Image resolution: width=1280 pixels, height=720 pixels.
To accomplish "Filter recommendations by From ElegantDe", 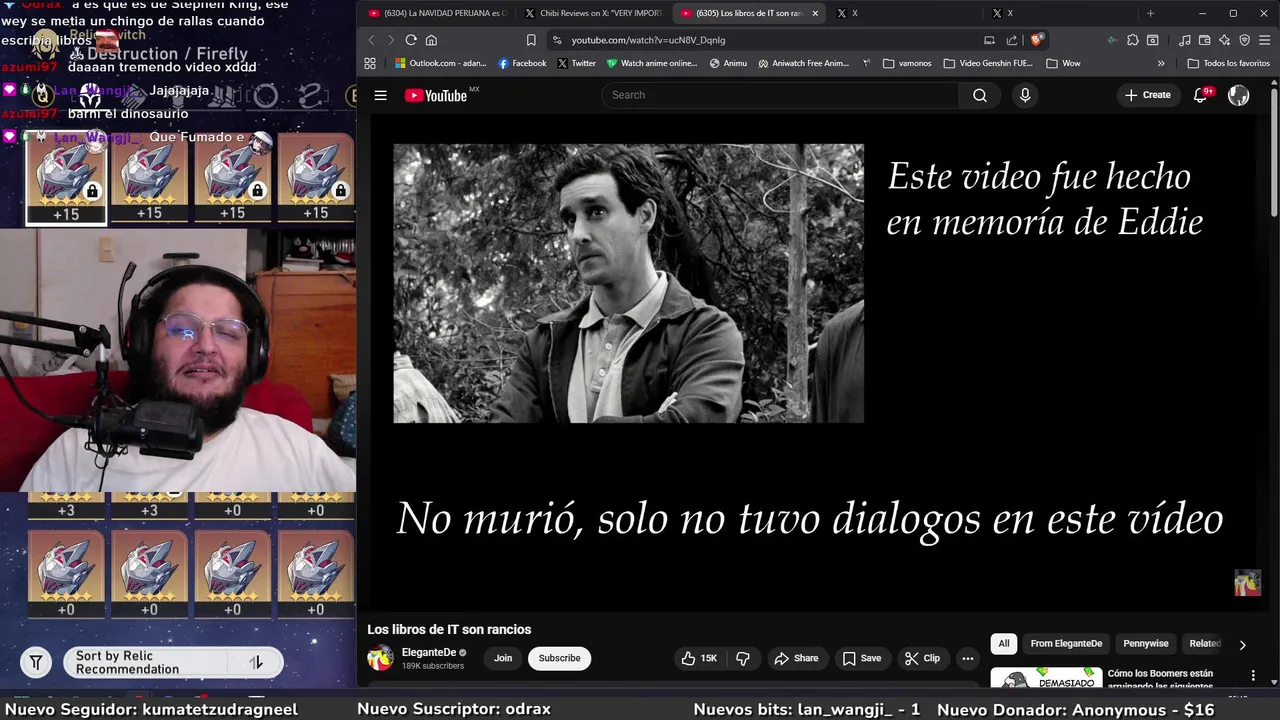I will (1066, 644).
